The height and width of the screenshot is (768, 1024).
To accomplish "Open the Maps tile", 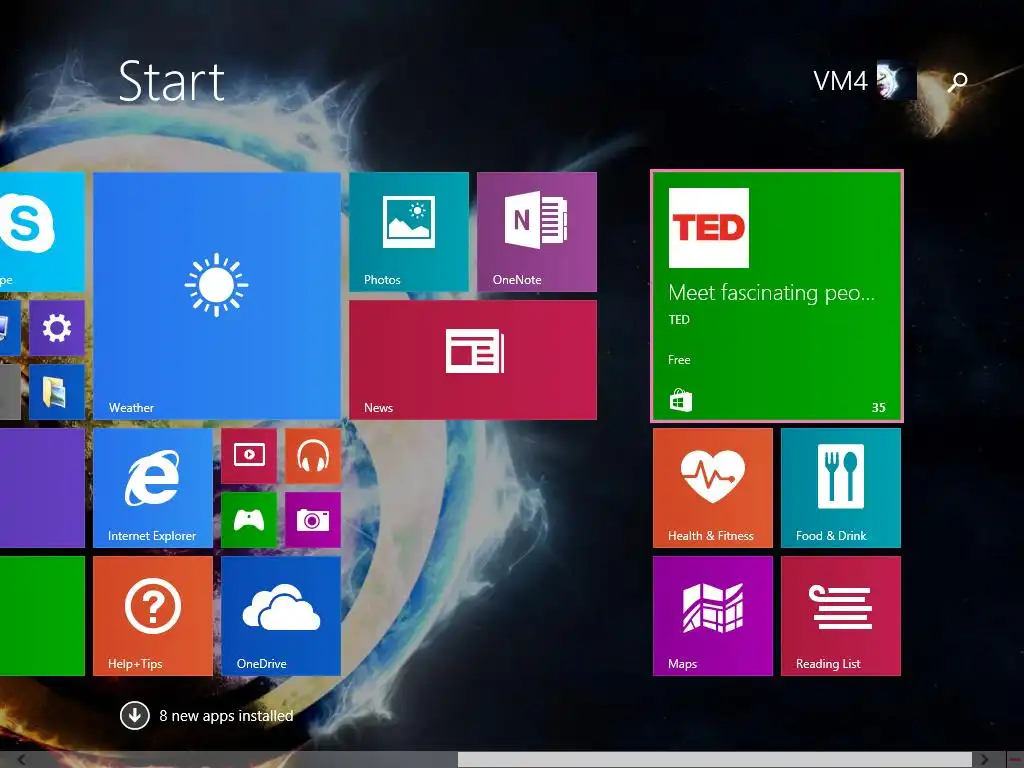I will pos(712,616).
